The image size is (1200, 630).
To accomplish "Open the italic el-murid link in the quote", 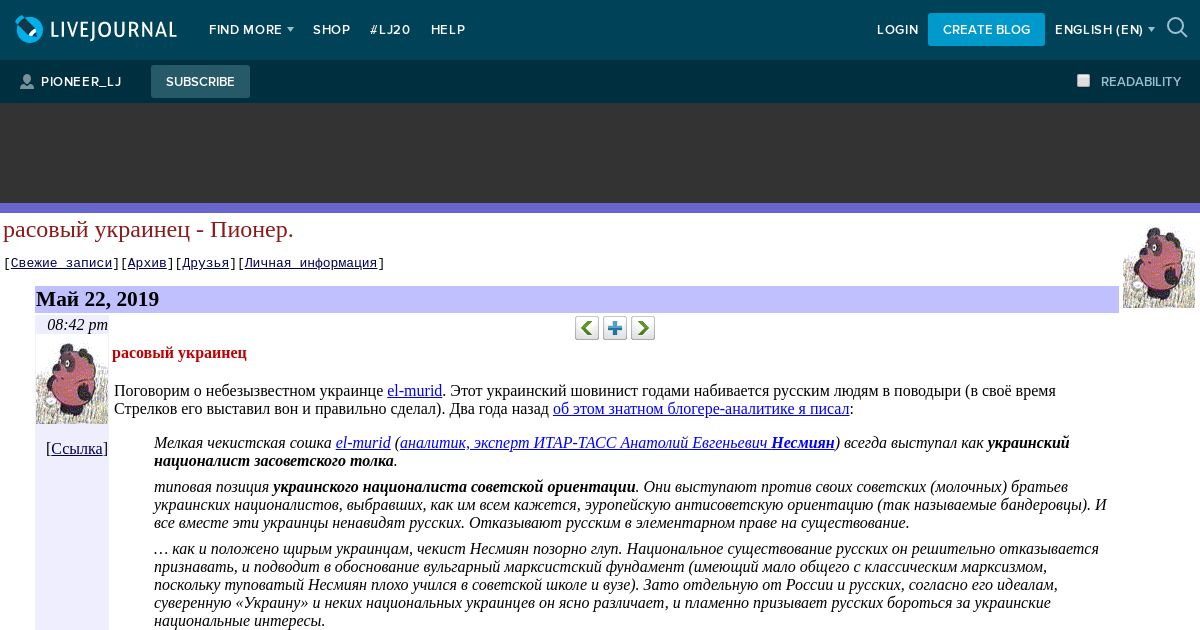I will pyautogui.click(x=363, y=443).
